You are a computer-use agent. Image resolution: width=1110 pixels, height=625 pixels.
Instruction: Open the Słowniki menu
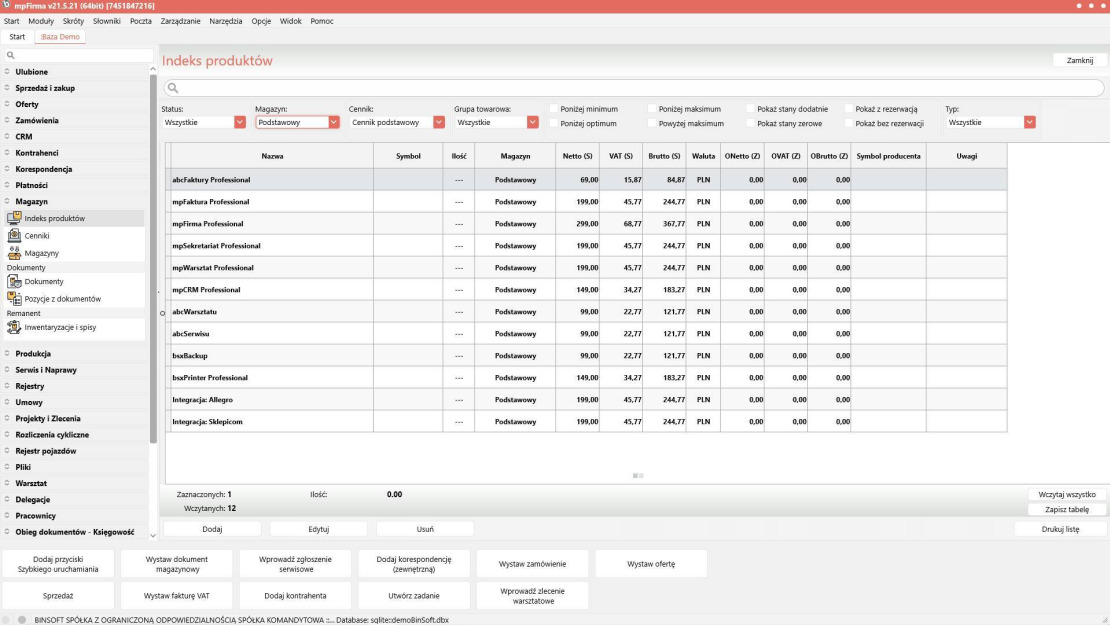107,21
